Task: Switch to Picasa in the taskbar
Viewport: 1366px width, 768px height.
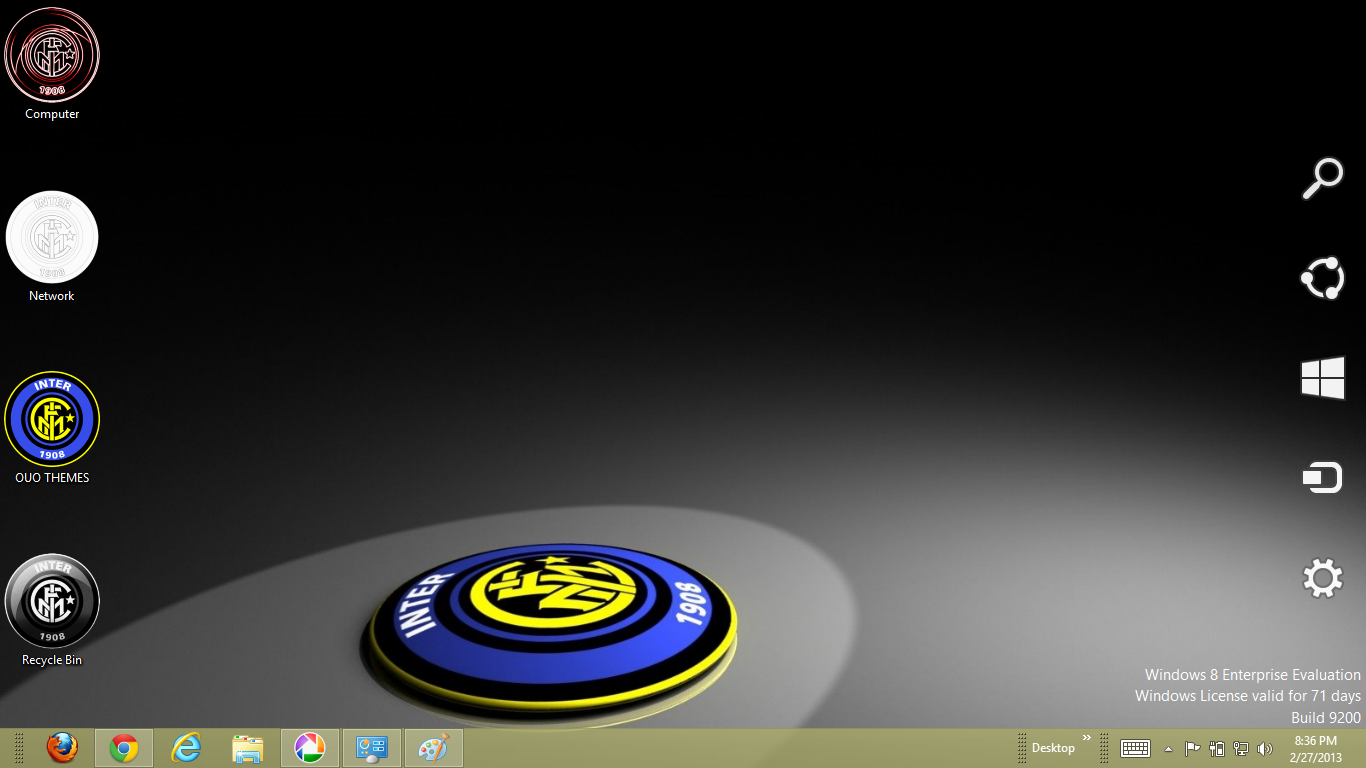Action: (310, 748)
